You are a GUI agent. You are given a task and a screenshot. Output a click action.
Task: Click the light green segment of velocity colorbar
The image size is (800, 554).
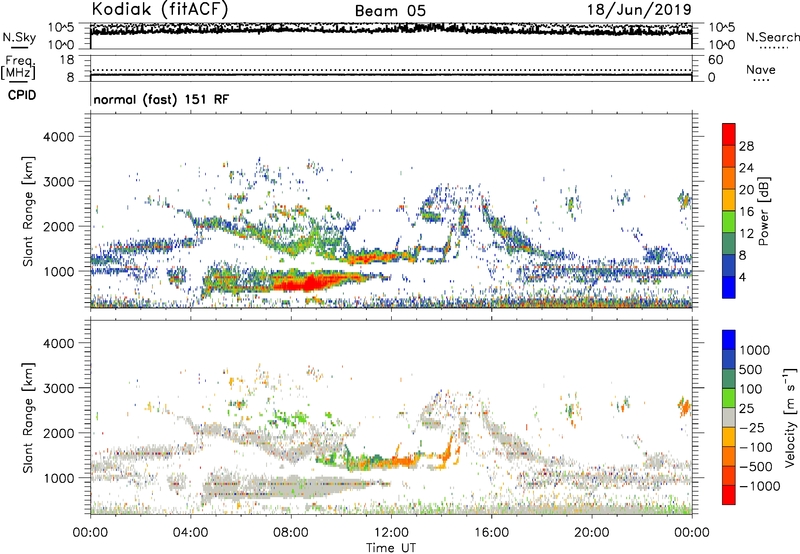[x=729, y=398]
